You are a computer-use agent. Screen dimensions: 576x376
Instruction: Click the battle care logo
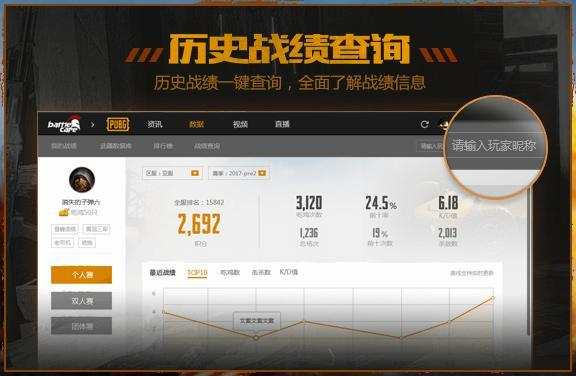(65, 124)
